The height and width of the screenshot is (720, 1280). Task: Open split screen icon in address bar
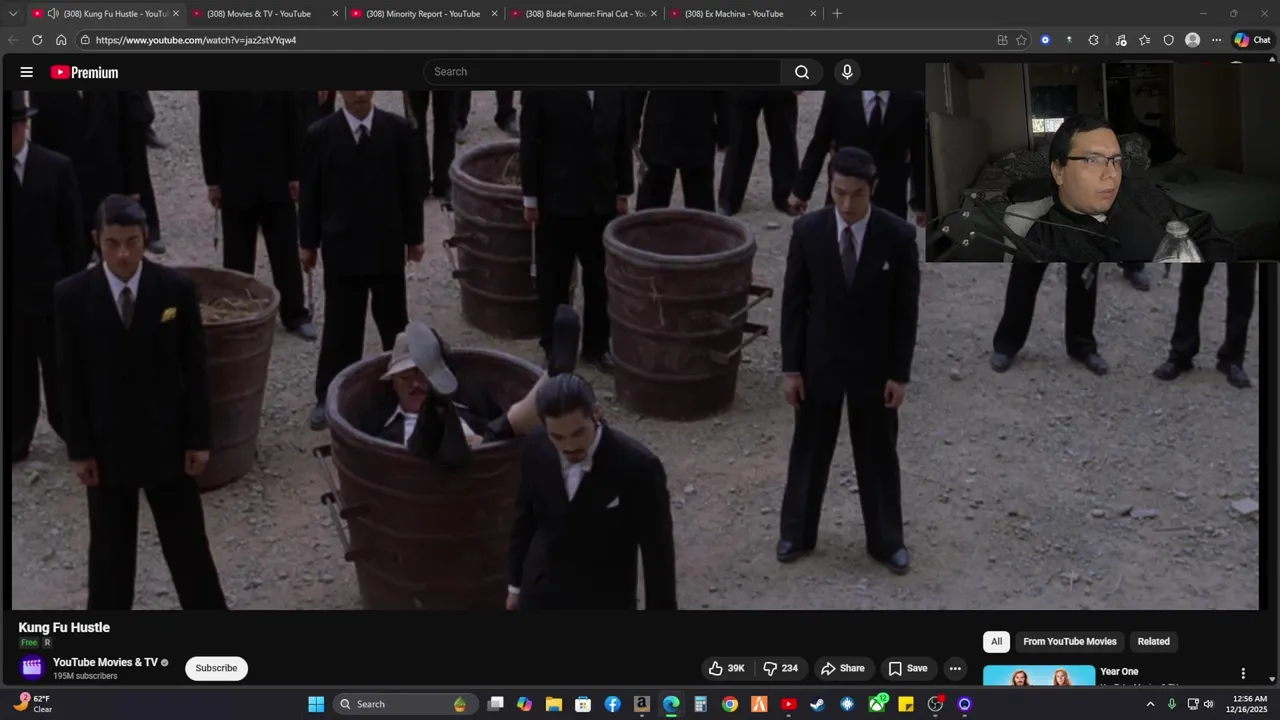click(x=1002, y=40)
